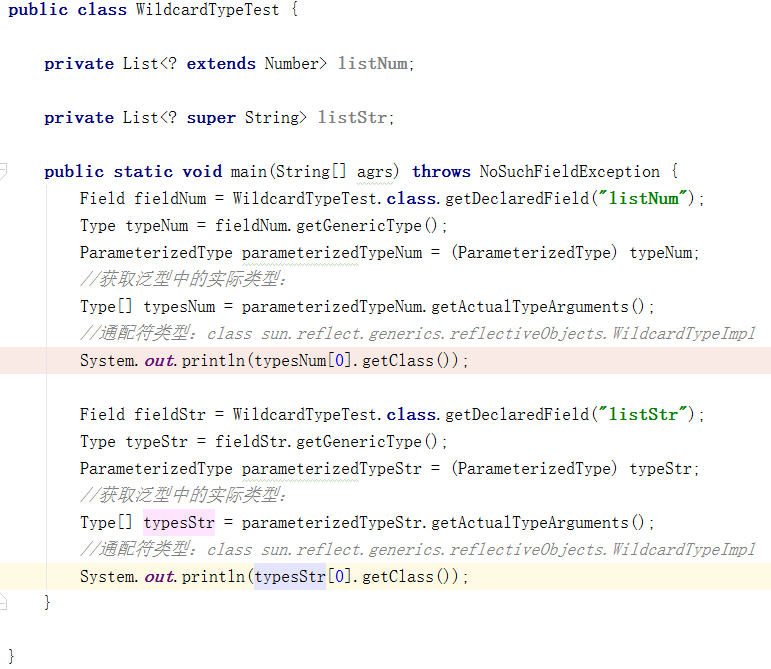The image size is (771, 669).
Task: Click the pink-highlighted typesStr variable declaration
Action: 179,523
